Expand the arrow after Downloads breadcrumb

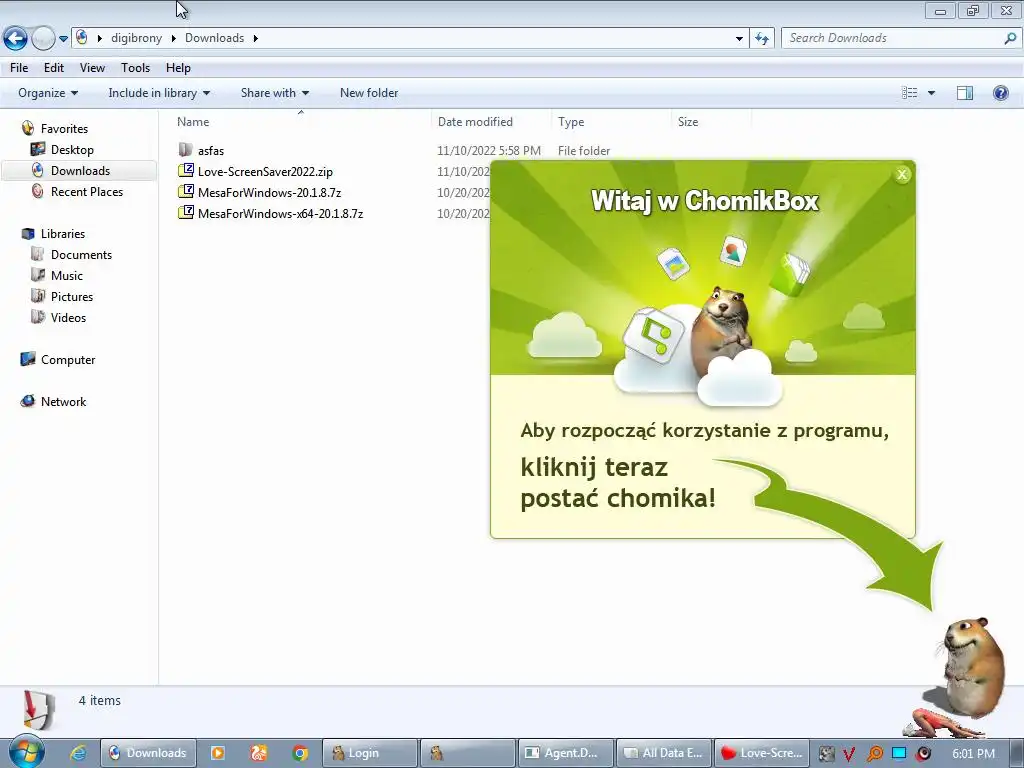255,38
